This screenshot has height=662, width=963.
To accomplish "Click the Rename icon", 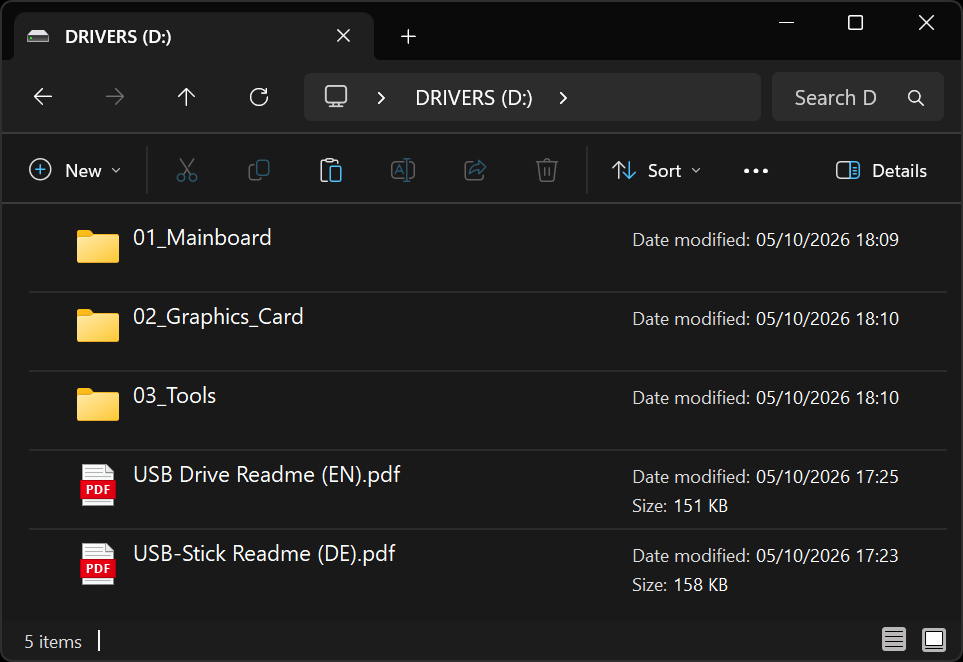I will (x=403, y=170).
